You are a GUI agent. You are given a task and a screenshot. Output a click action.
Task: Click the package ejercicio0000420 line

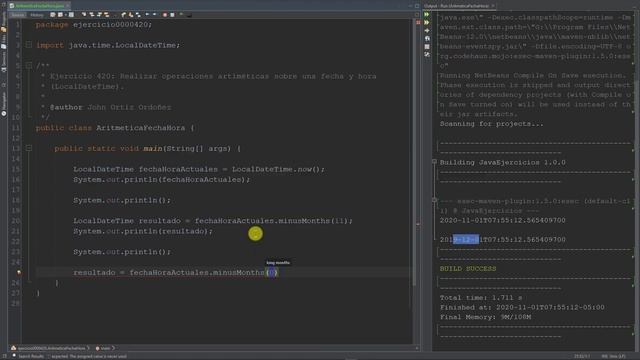pyautogui.click(x=94, y=24)
